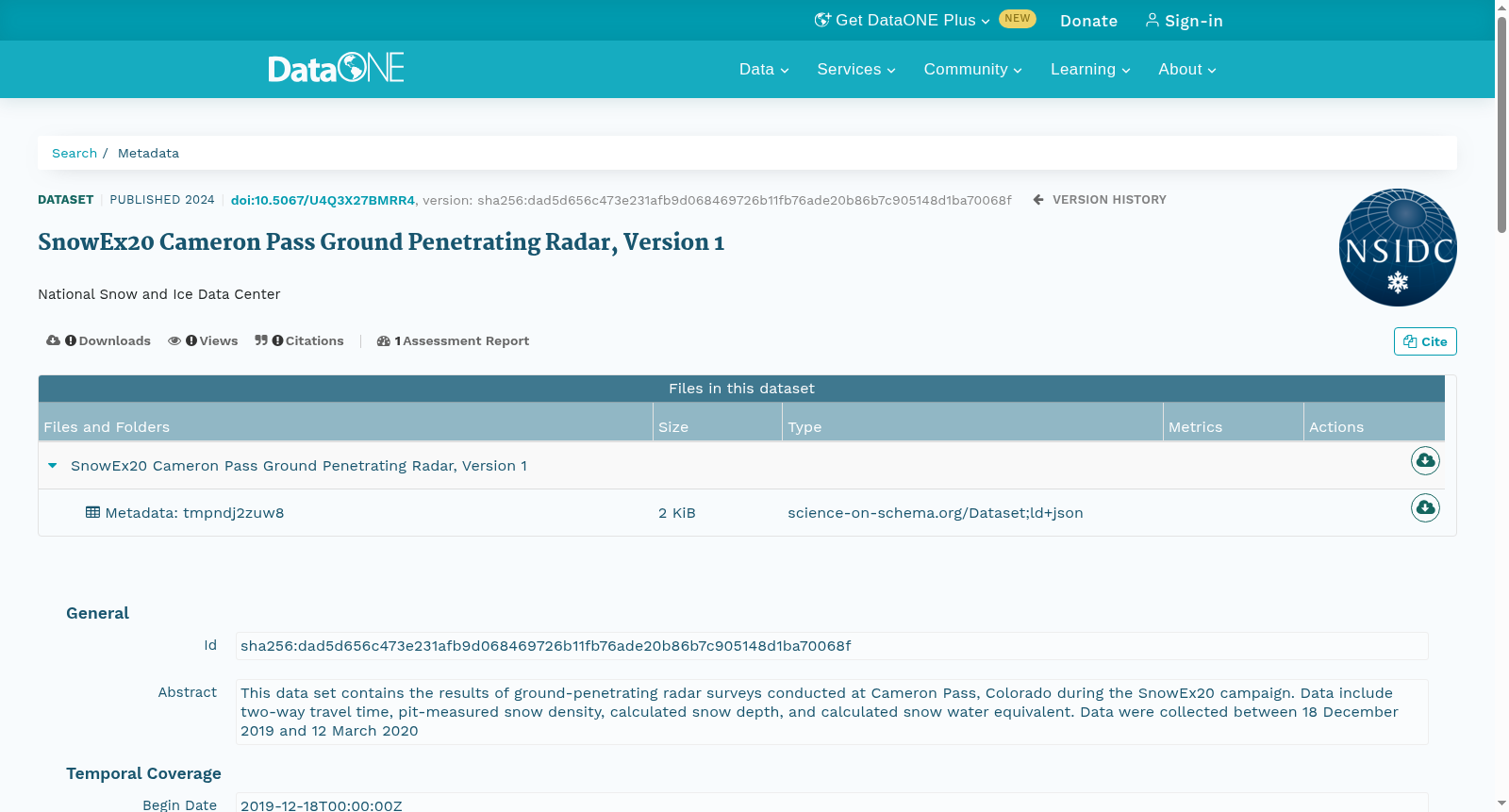Collapse the SnowEx20 dataset folder row
This screenshot has height=812, width=1509.
point(53,466)
